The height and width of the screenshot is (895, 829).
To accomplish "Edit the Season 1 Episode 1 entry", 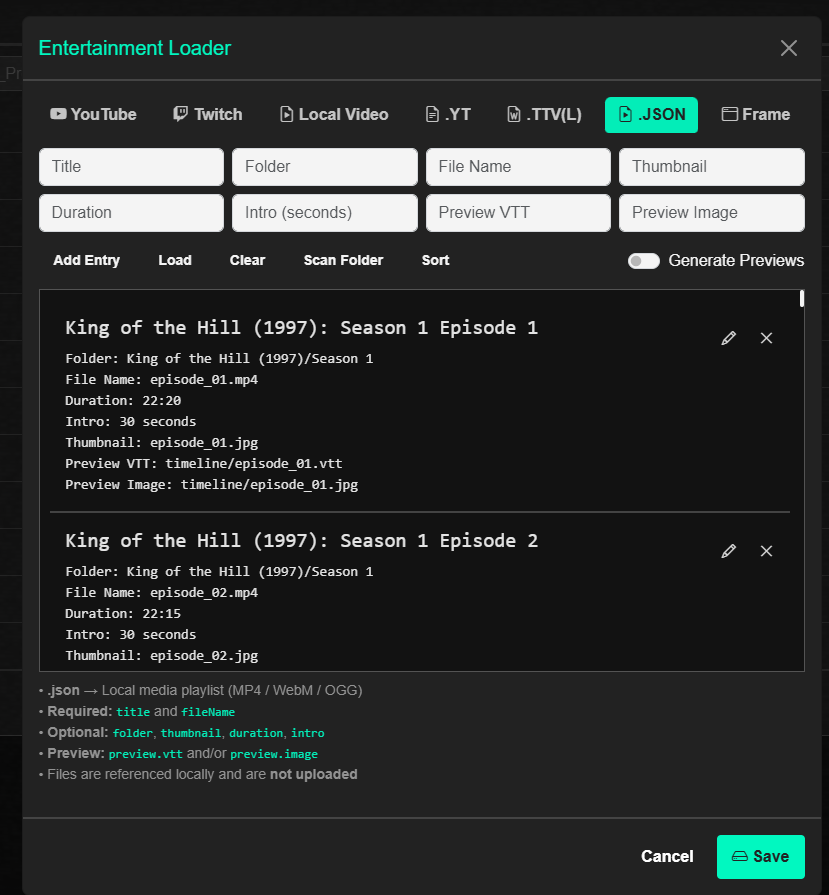I will (x=728, y=338).
